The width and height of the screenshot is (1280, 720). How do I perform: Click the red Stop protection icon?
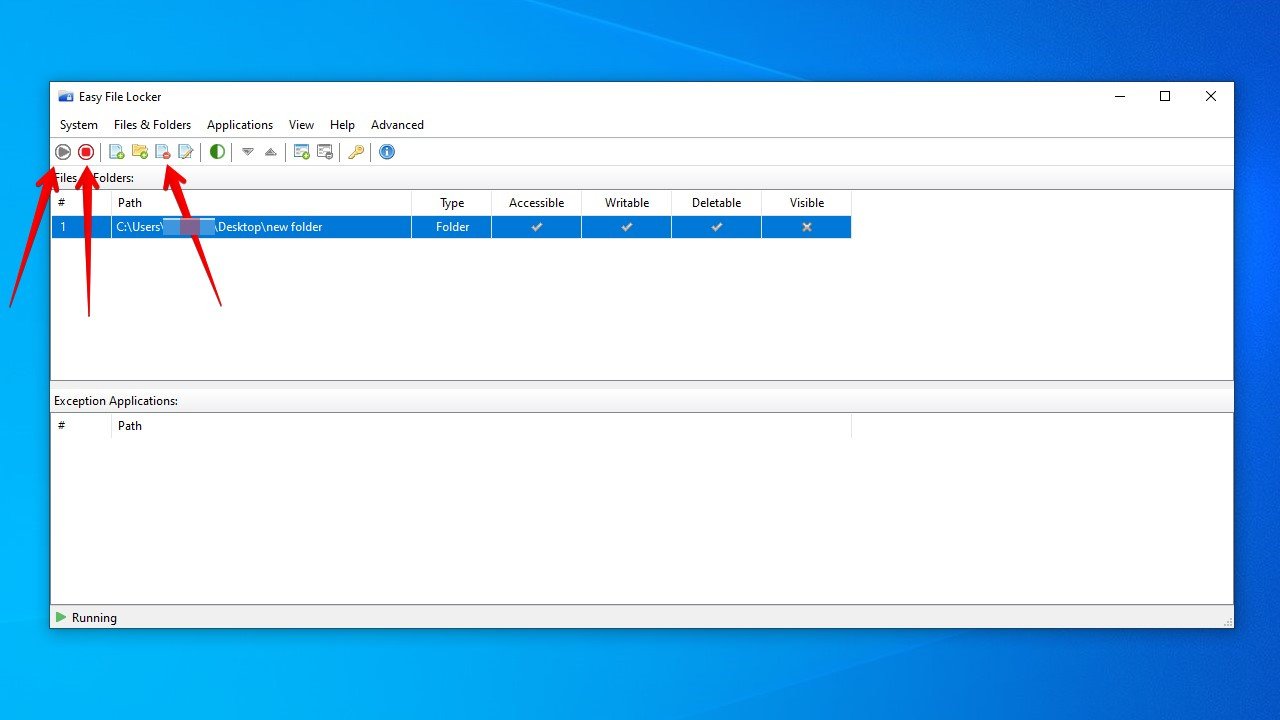[86, 152]
